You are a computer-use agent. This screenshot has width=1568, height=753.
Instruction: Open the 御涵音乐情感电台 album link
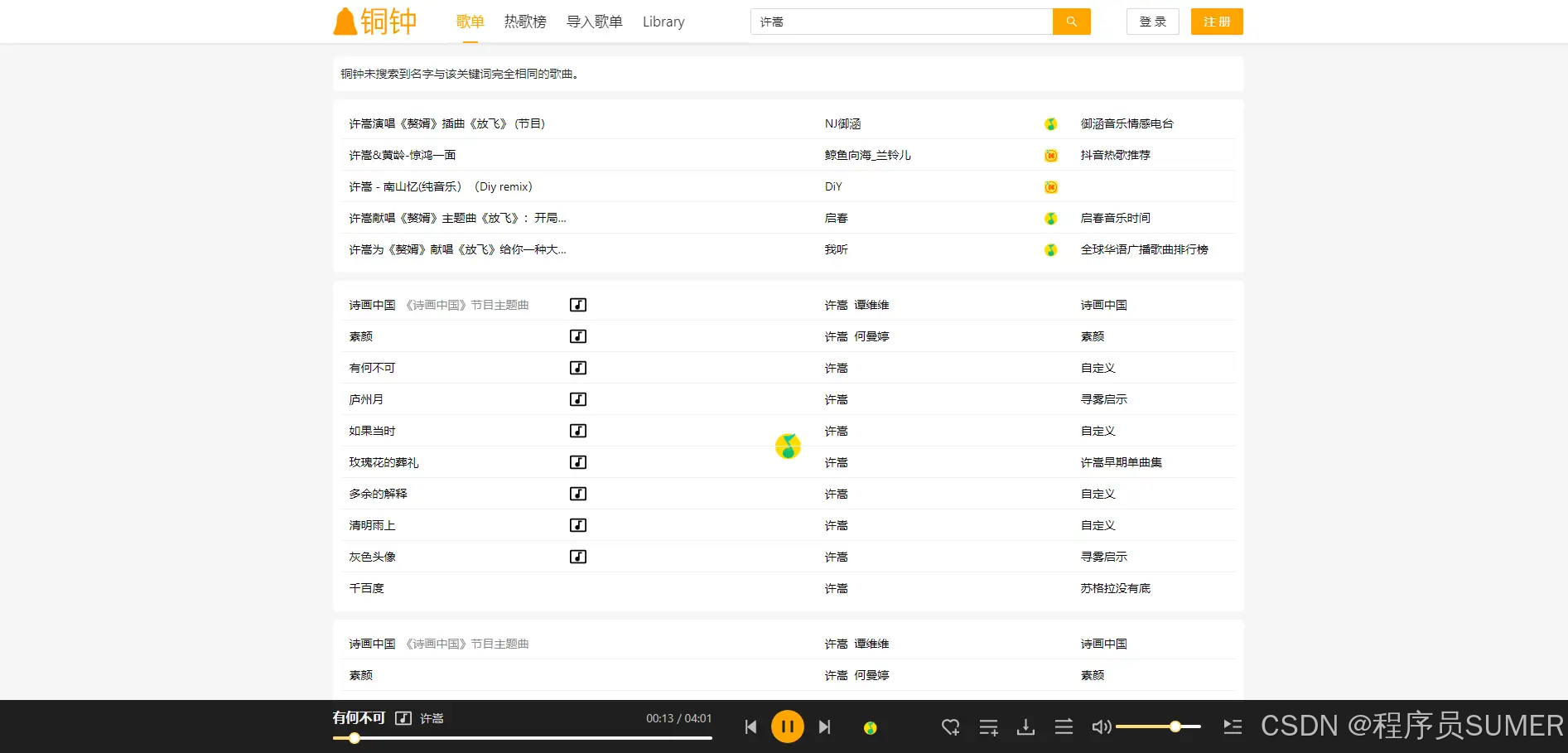[x=1127, y=123]
